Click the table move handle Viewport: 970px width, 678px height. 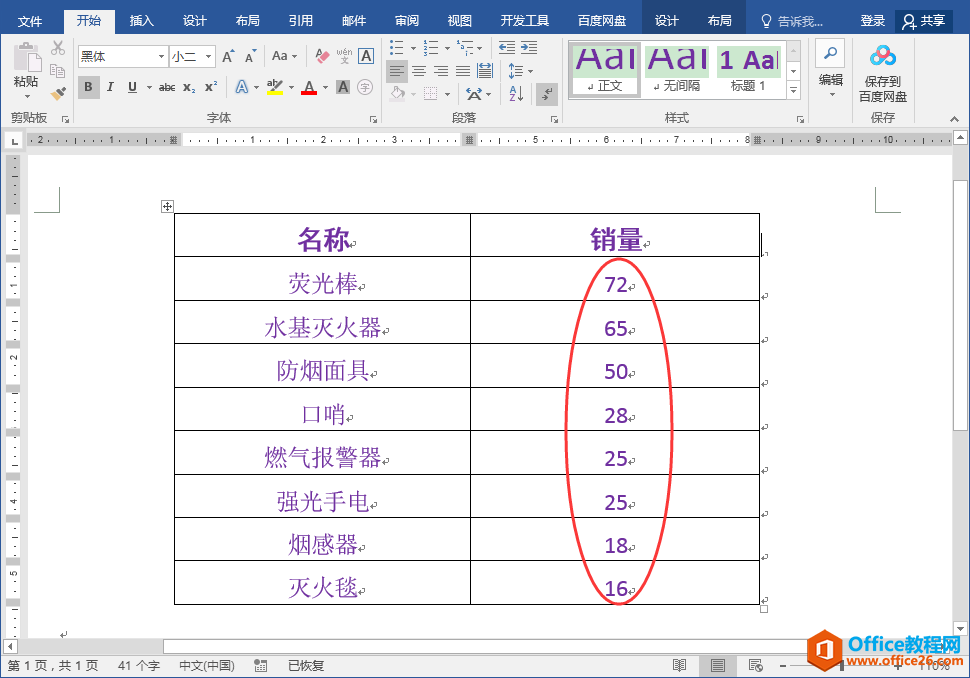point(167,206)
